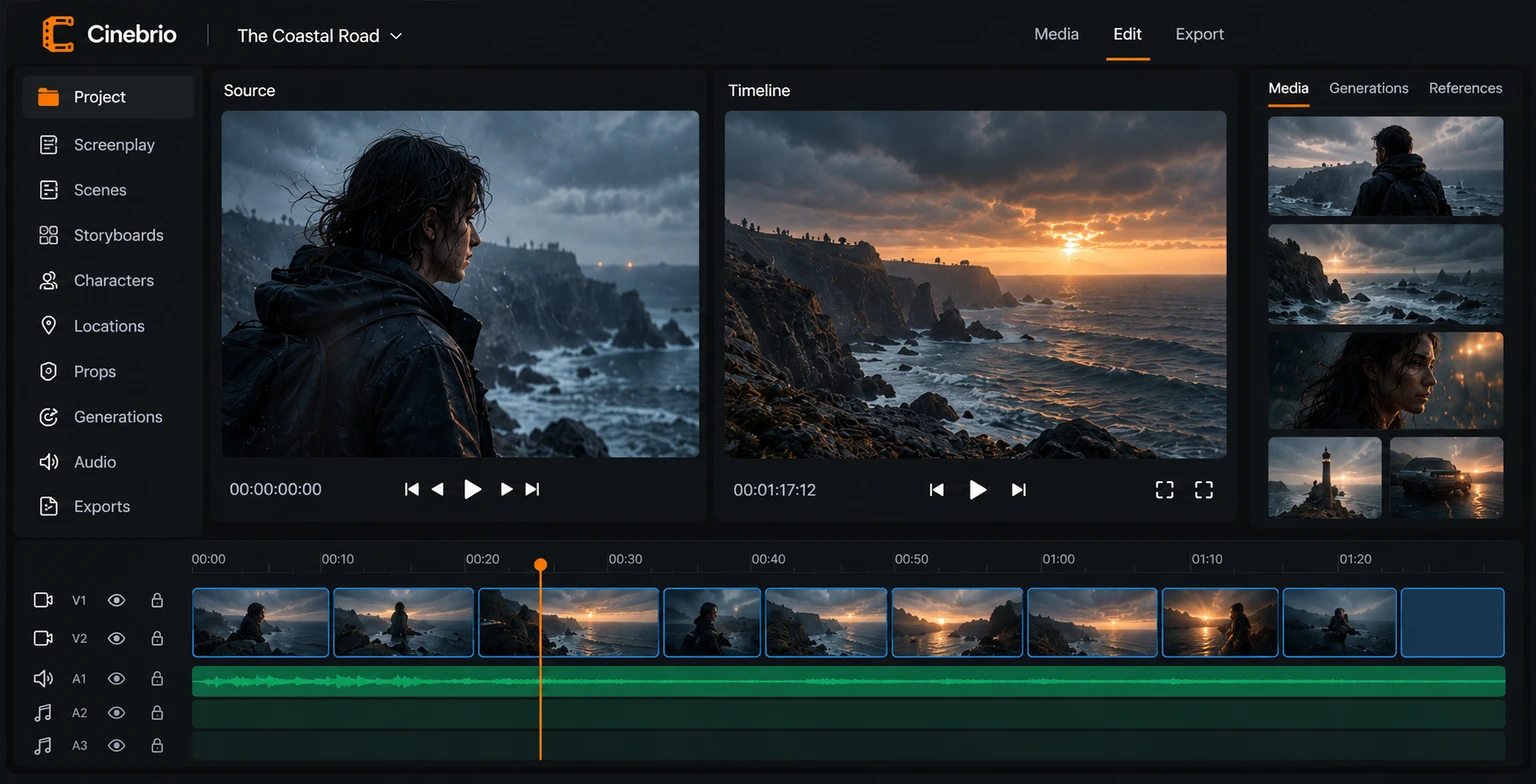Click the Source timecode 00:00:00:00
Viewport: 1536px width, 784px height.
click(x=276, y=489)
